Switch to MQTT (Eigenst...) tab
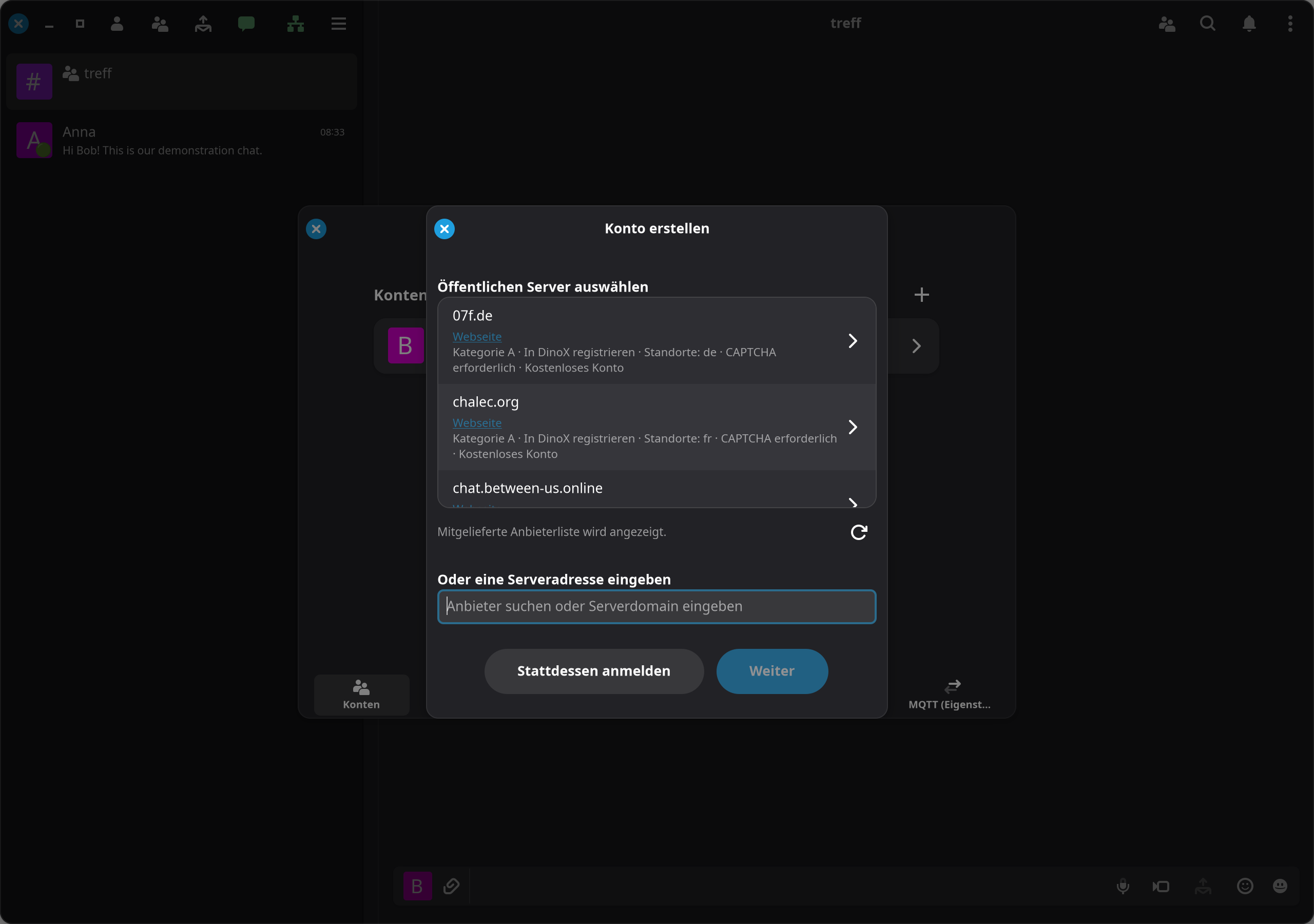This screenshot has height=924, width=1314. point(950,695)
